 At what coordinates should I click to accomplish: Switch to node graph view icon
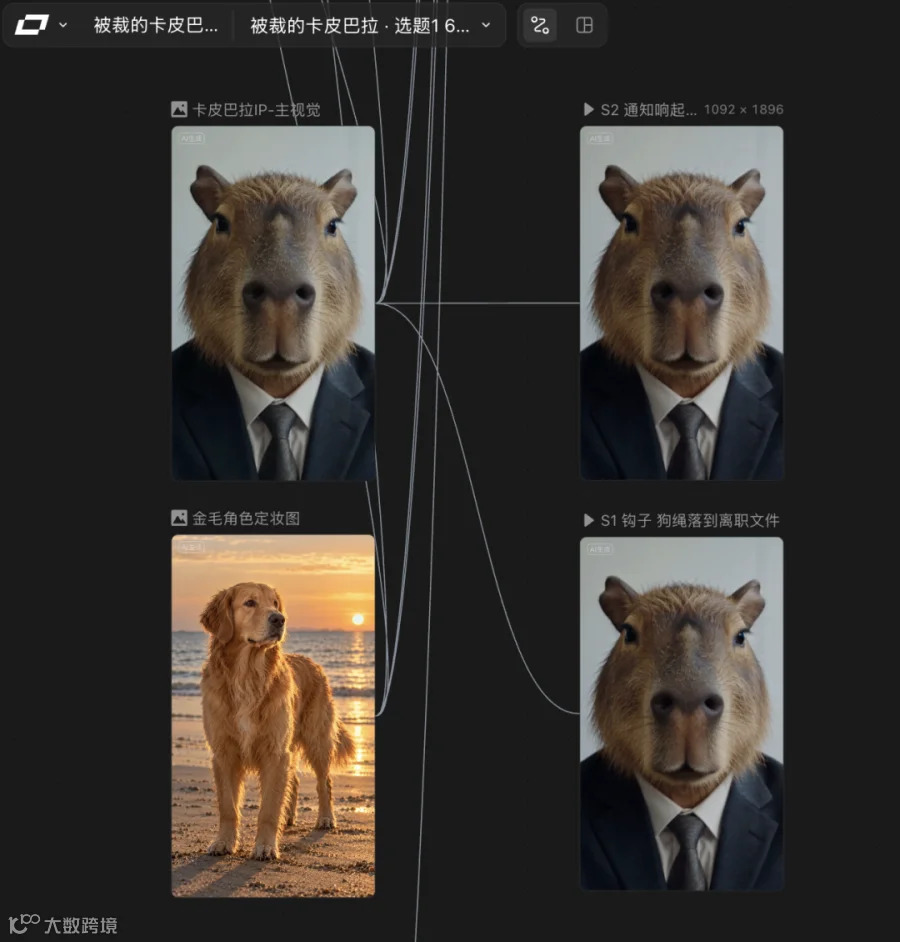540,25
